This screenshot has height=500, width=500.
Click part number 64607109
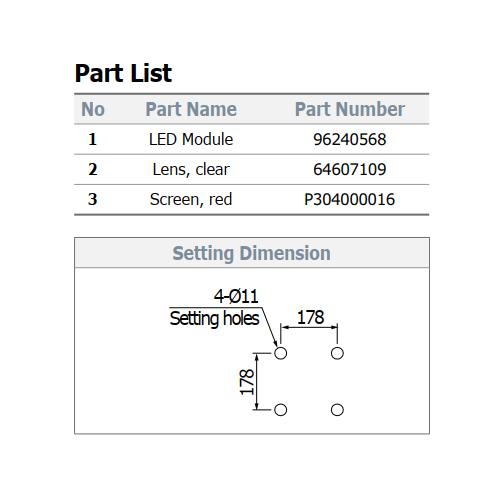pos(350,169)
